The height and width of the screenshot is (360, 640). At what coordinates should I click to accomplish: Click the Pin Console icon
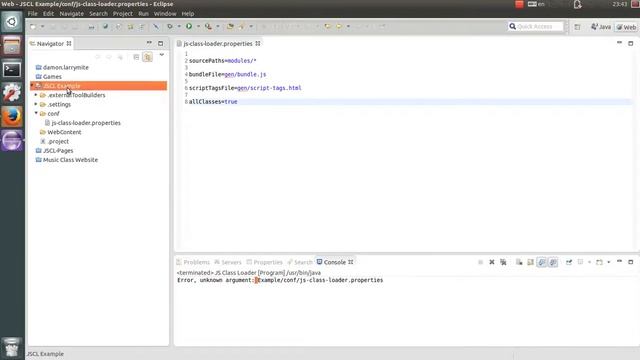569,262
